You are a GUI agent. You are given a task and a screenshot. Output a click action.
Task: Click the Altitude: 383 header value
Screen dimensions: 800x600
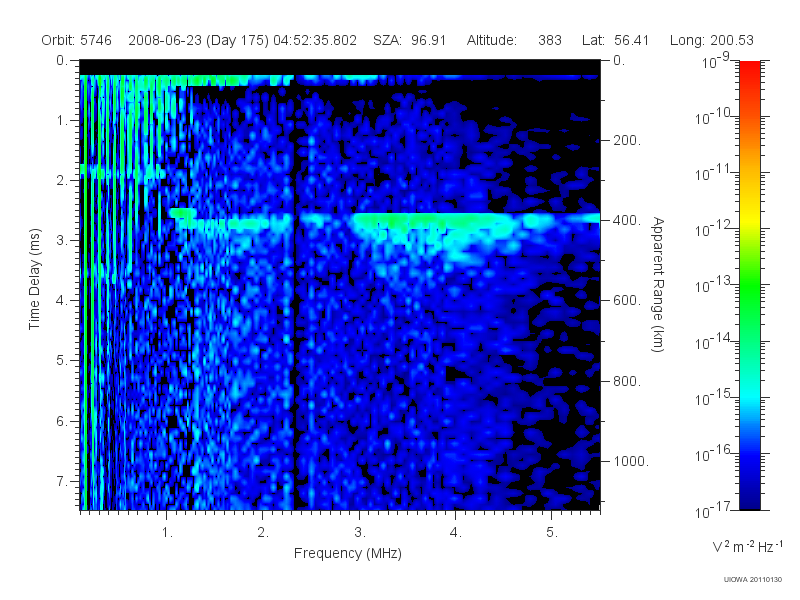tap(514, 40)
